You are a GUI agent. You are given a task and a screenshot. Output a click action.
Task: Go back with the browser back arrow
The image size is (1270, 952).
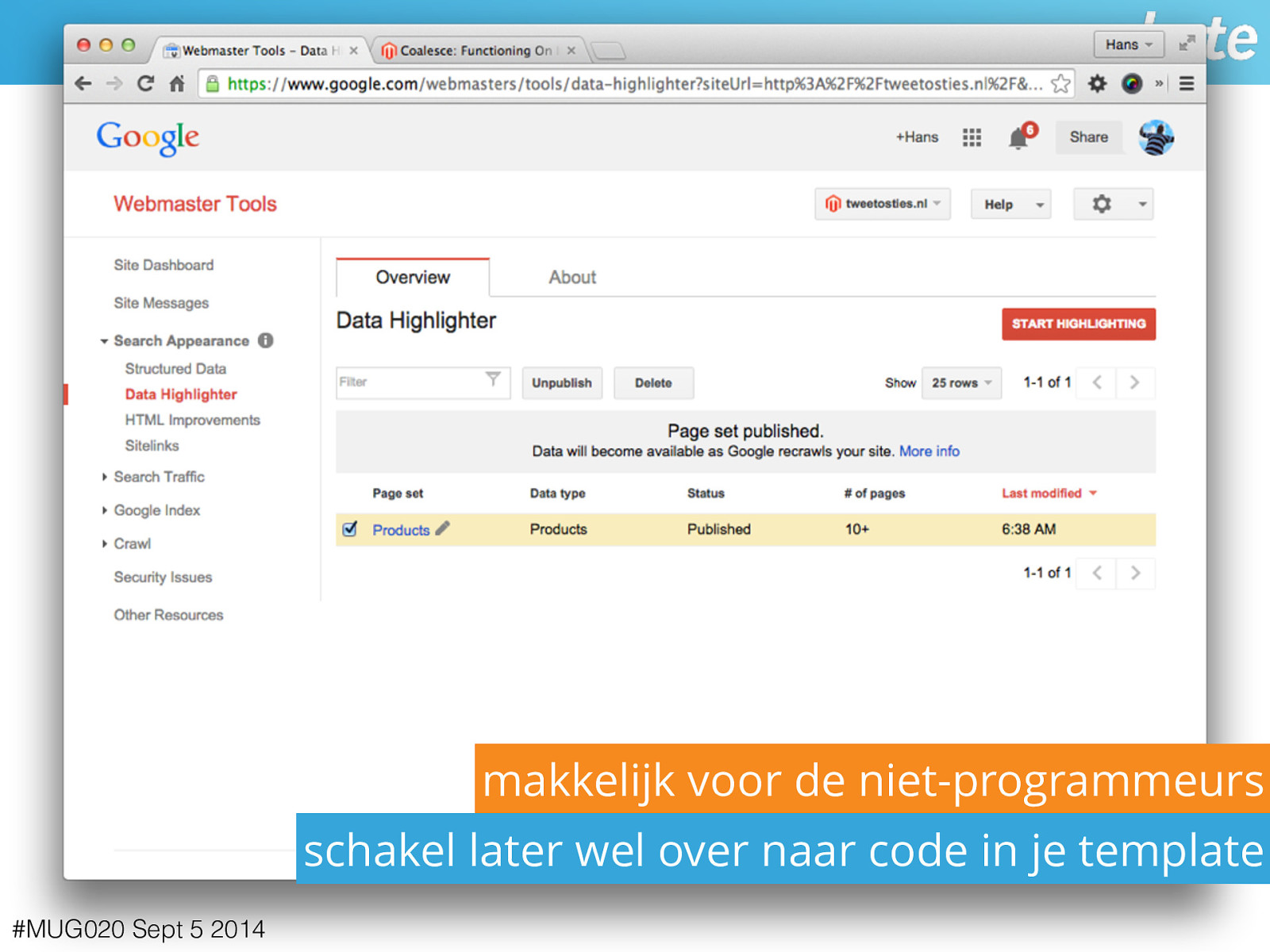(x=83, y=83)
